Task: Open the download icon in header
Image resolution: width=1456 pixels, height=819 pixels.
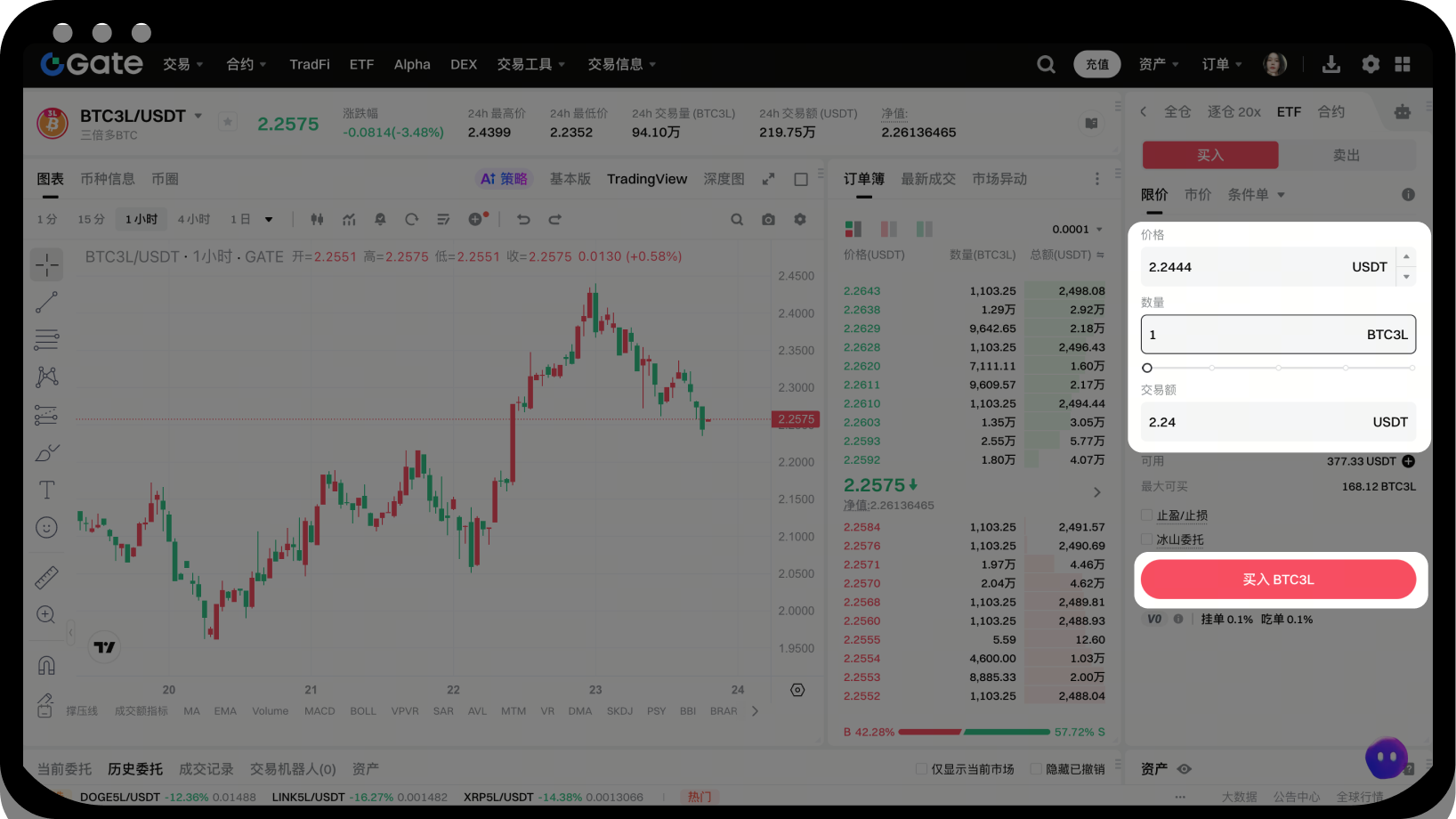Action: pyautogui.click(x=1331, y=64)
